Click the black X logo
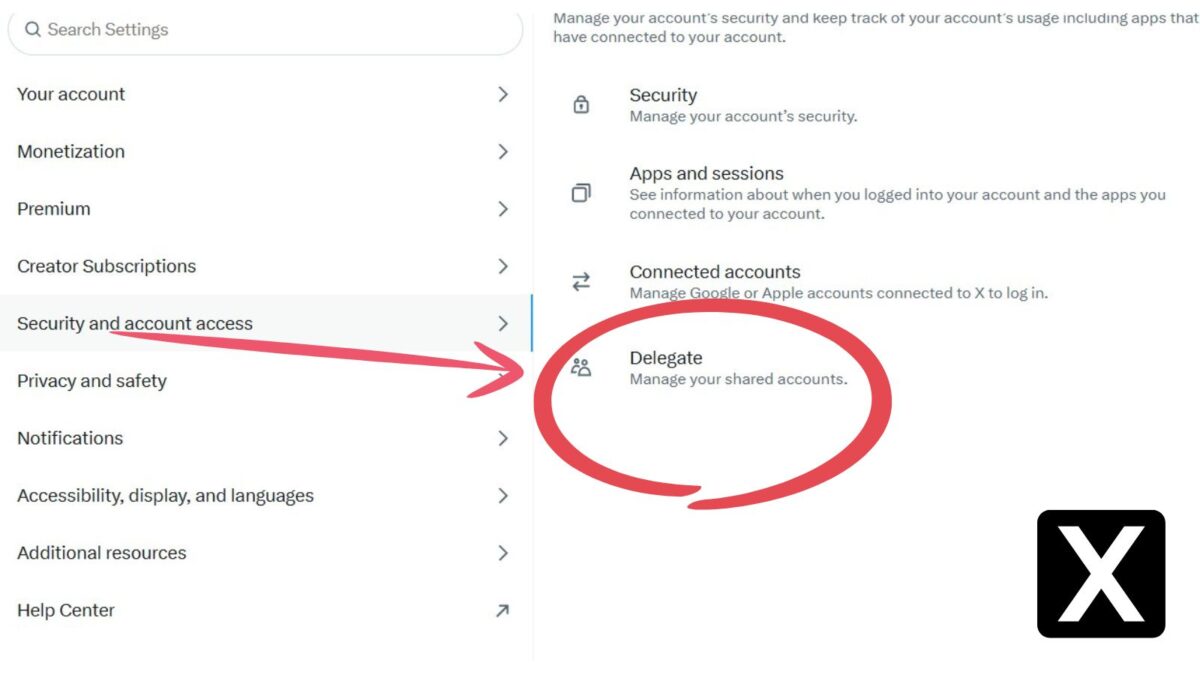Screen dimensions: 1200x675 tap(1100, 574)
